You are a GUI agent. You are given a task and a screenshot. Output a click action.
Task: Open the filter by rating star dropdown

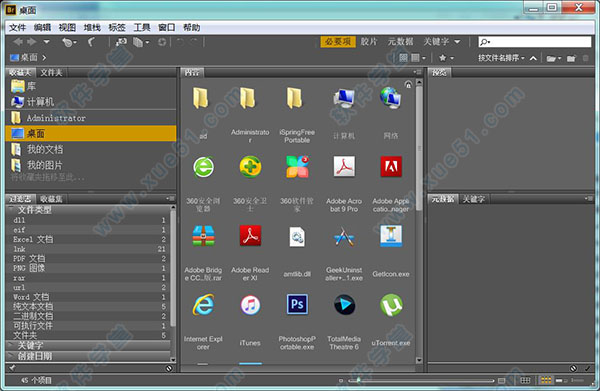click(446, 58)
